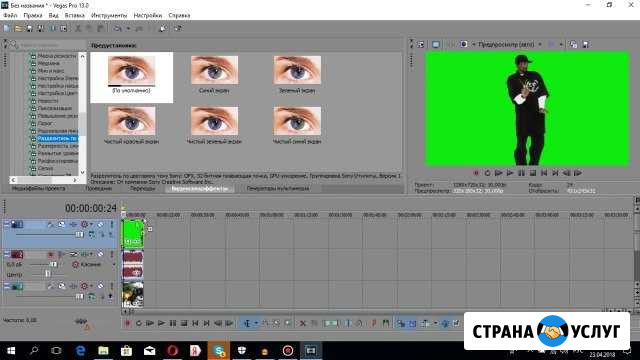Open the Предпросмотр quality dropdown

coord(540,44)
